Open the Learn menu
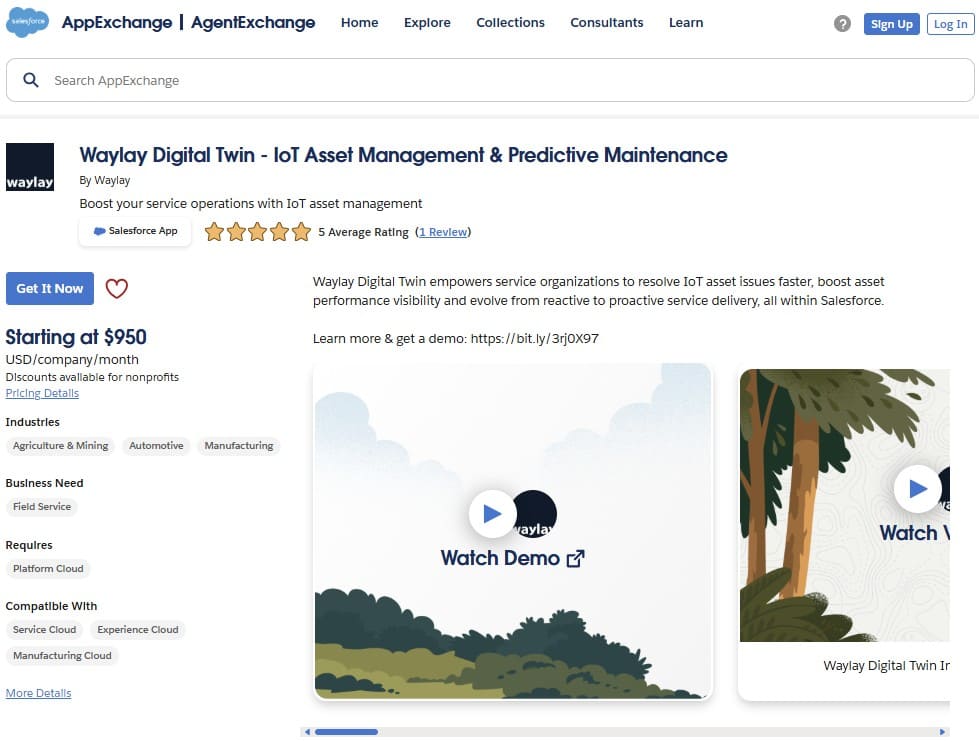Viewport: 979px width, 742px height. pos(686,22)
